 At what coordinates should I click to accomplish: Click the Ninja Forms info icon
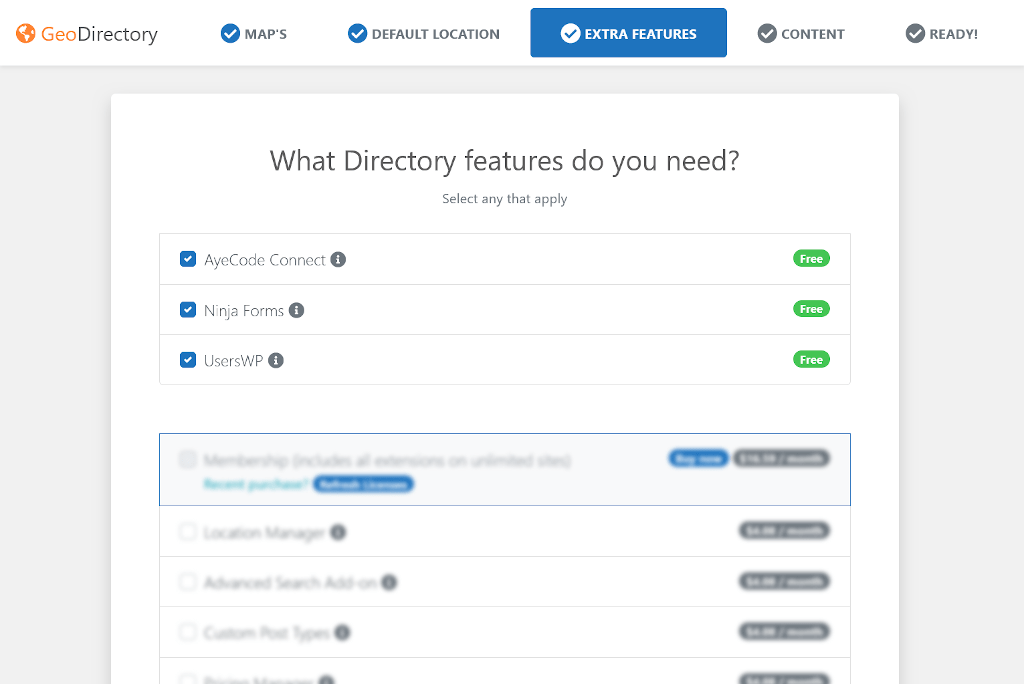coord(296,311)
